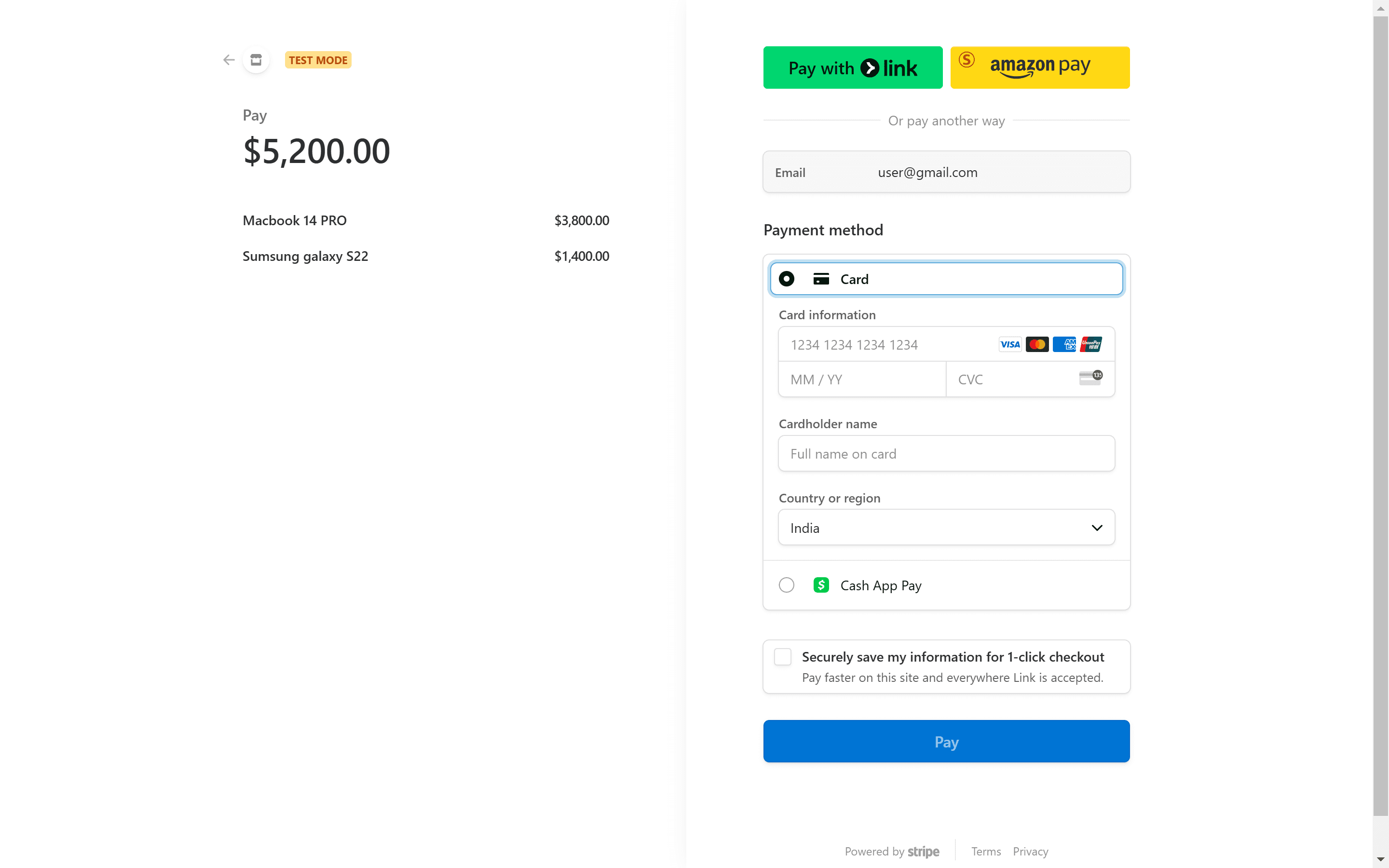This screenshot has width=1389, height=868.
Task: Click the TEST MODE badge
Action: [x=318, y=60]
